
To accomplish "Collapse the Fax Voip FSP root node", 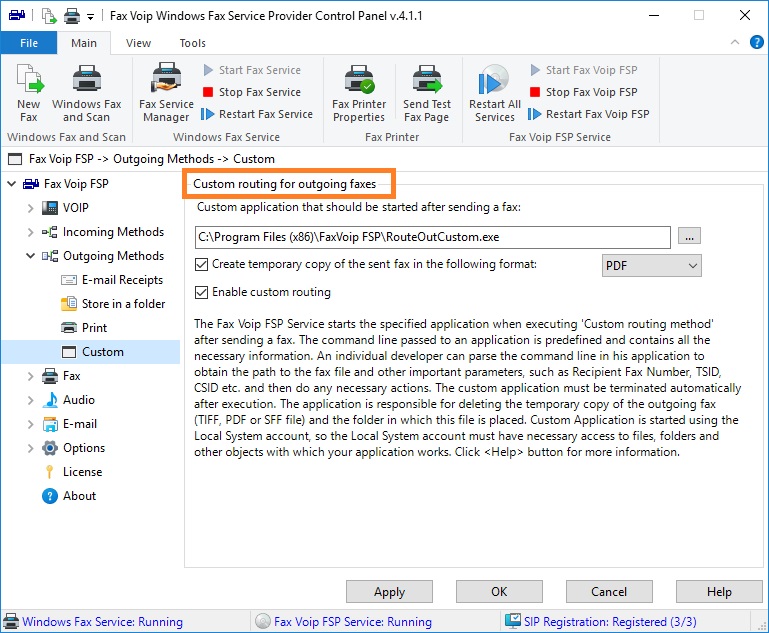I will [x=12, y=184].
